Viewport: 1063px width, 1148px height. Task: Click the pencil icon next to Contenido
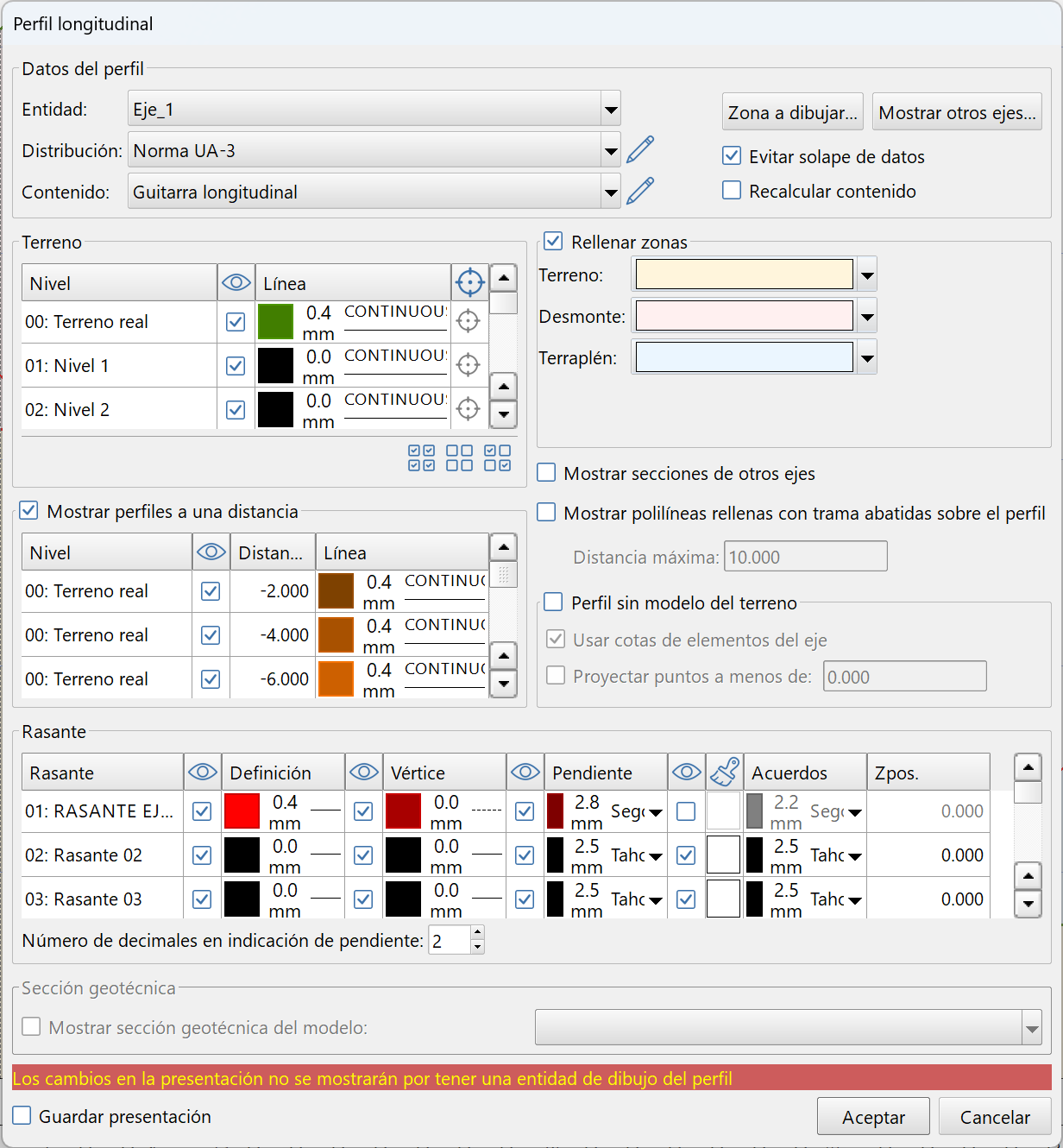click(x=639, y=192)
